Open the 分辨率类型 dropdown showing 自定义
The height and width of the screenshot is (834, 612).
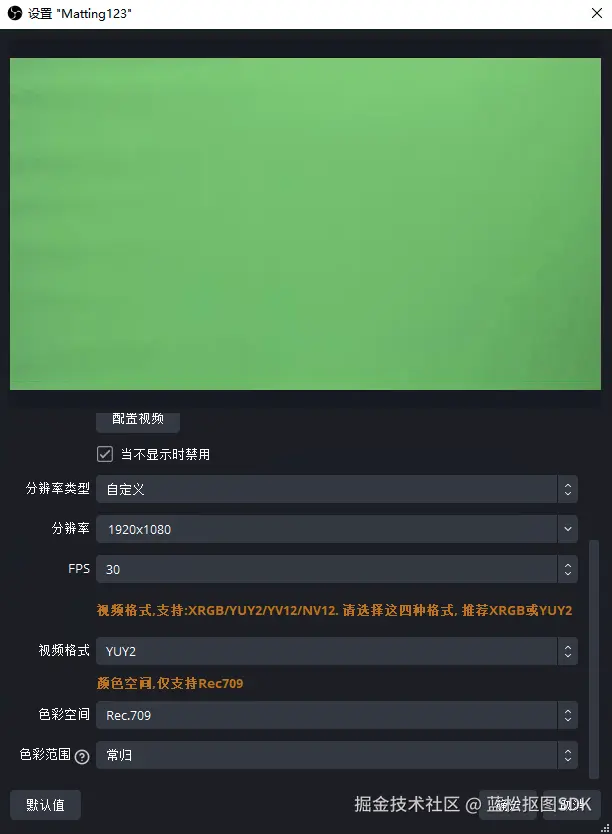click(337, 489)
